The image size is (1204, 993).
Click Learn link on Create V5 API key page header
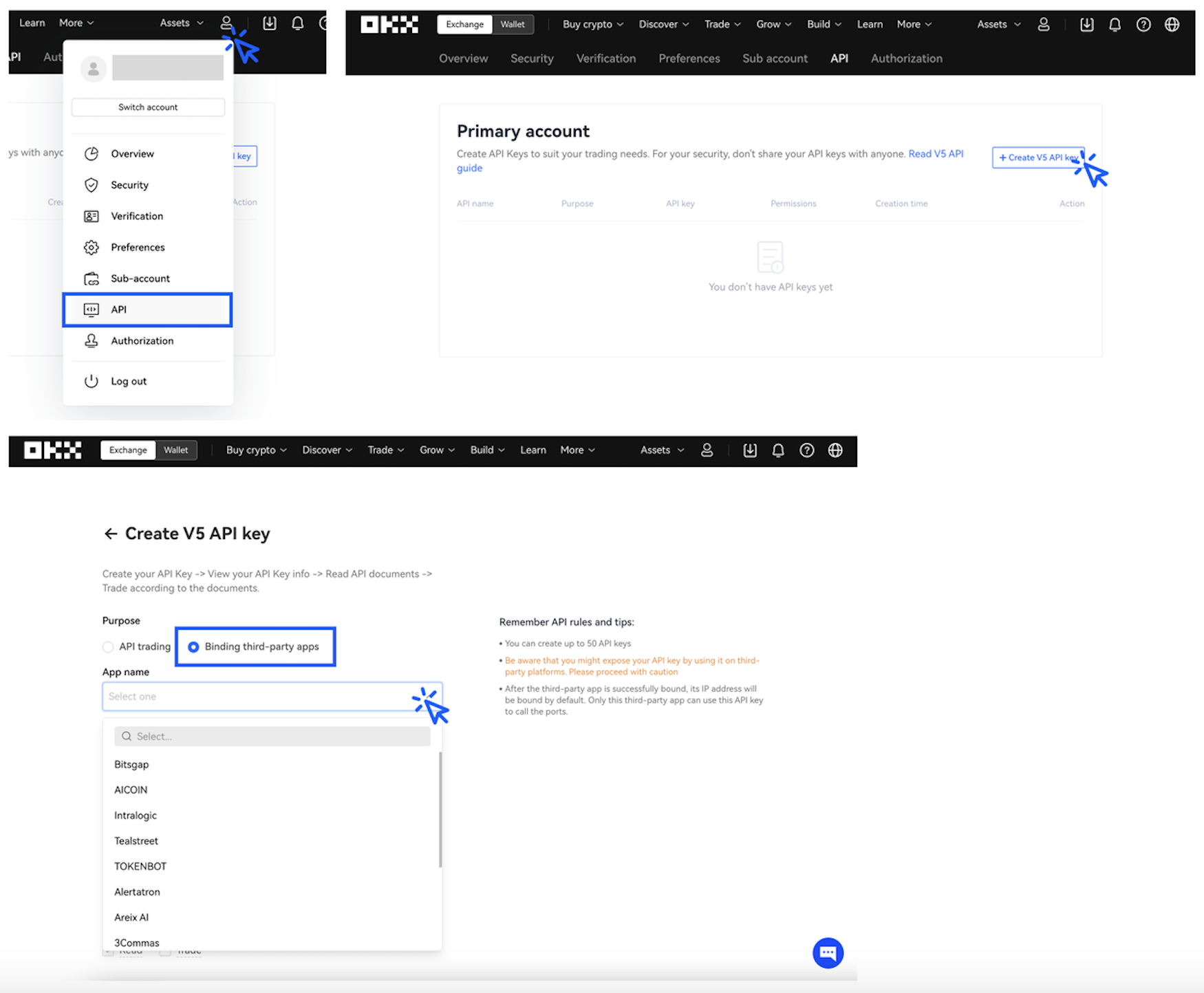pyautogui.click(x=533, y=450)
